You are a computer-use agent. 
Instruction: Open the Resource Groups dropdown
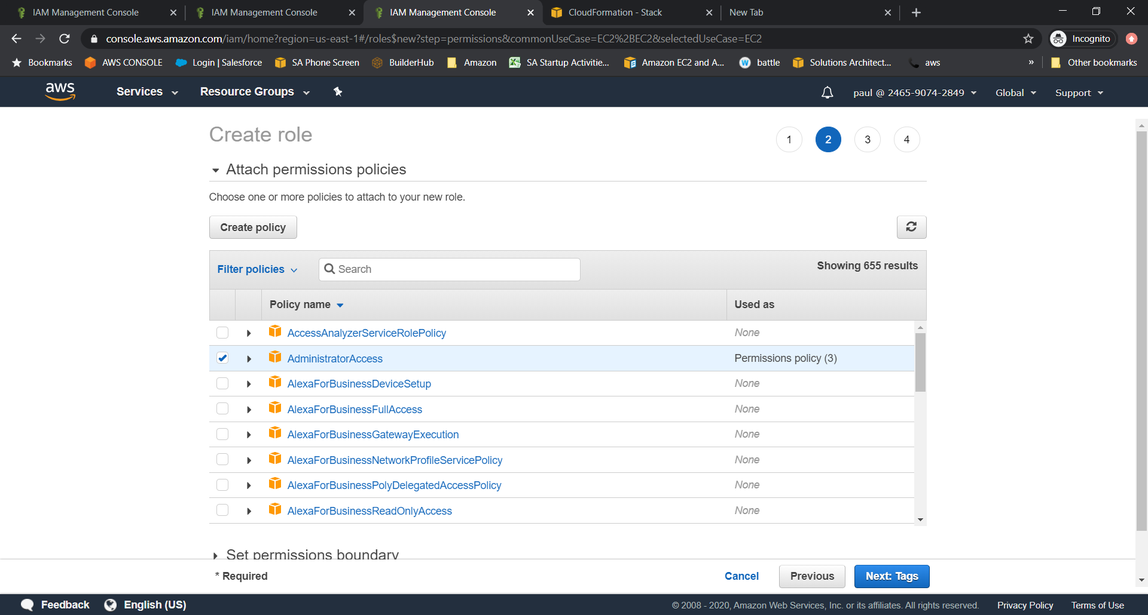[x=255, y=92]
